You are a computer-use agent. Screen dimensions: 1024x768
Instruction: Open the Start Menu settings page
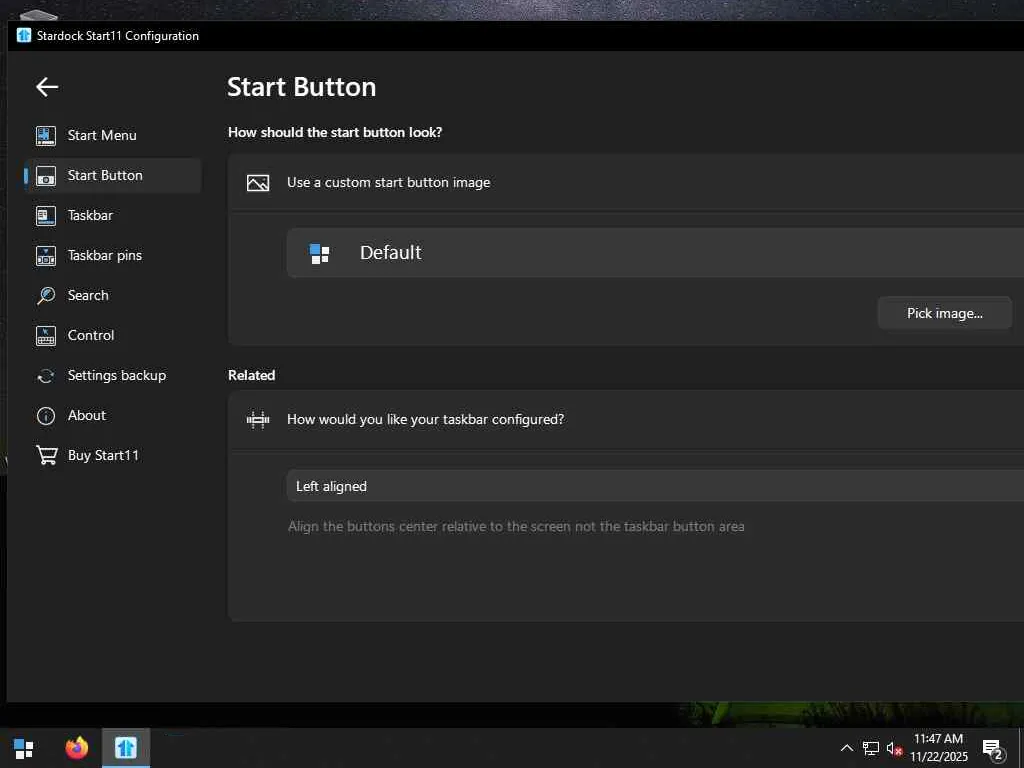[112, 136]
